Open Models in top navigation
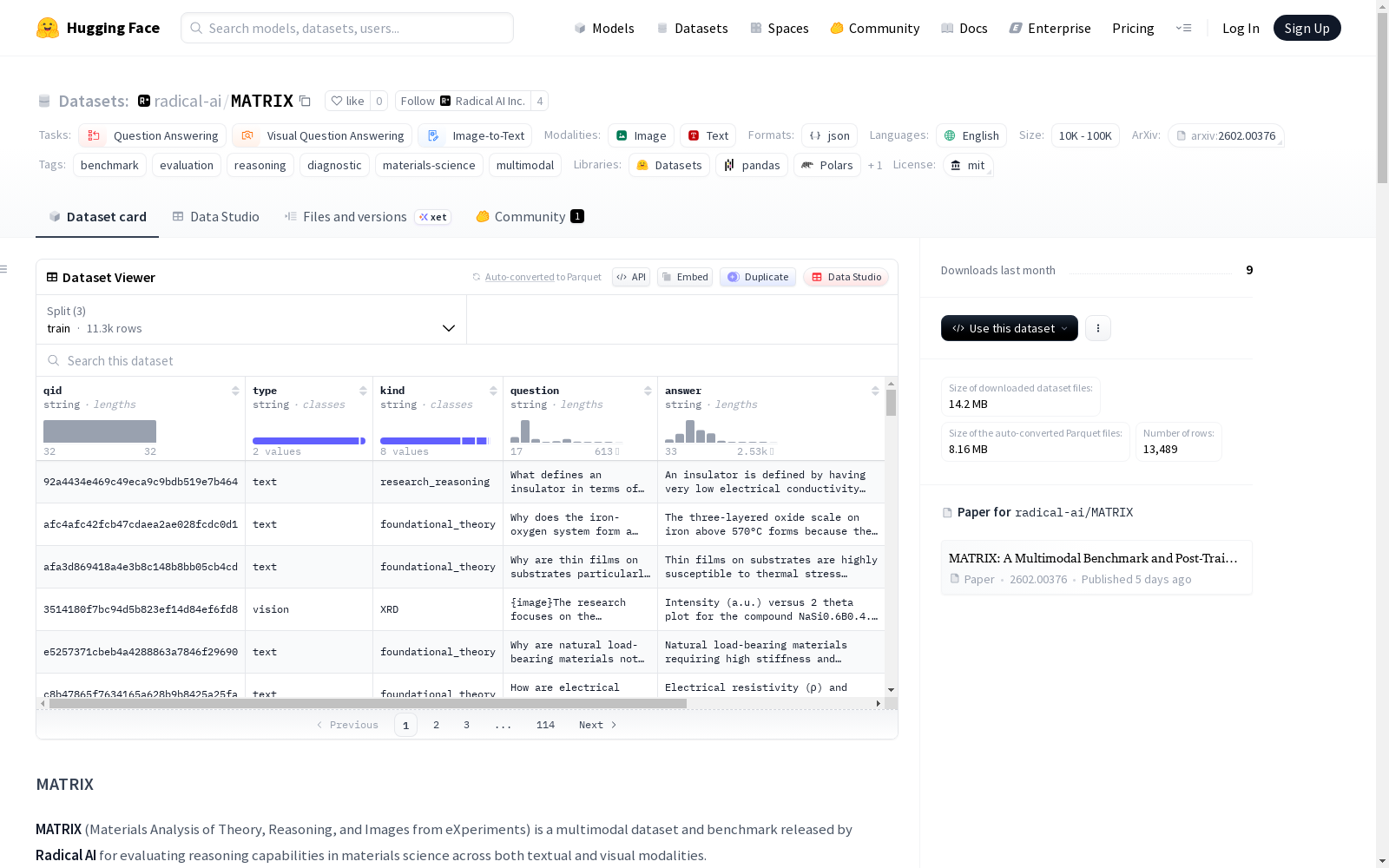1389x868 pixels. click(x=604, y=28)
